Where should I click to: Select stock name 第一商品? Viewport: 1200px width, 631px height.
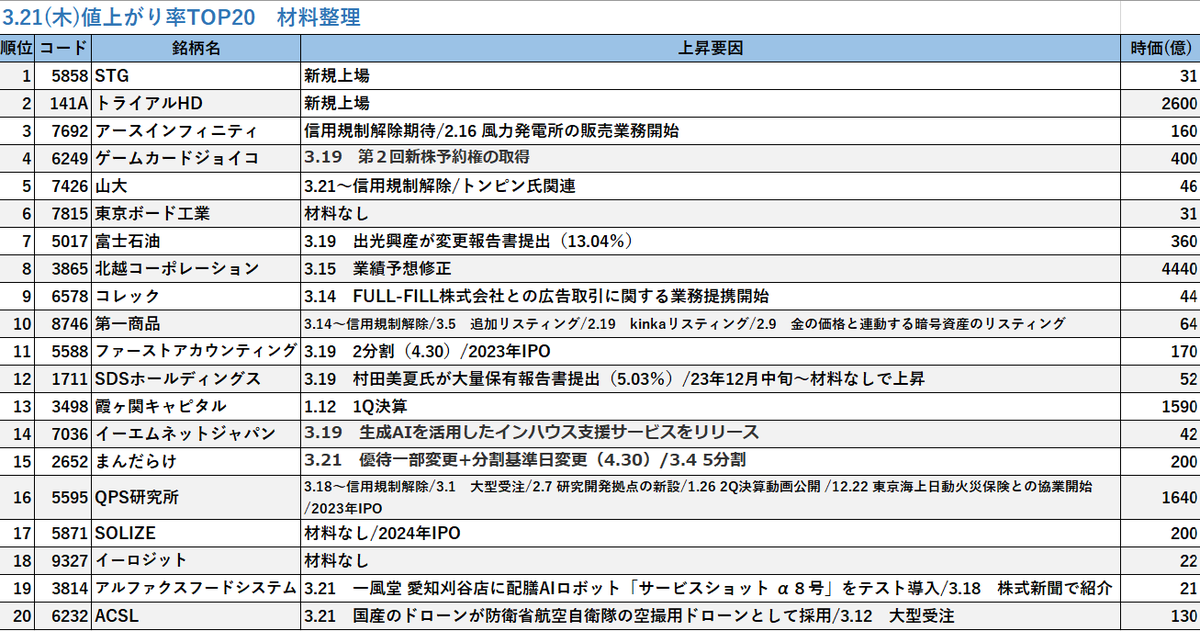(196, 323)
